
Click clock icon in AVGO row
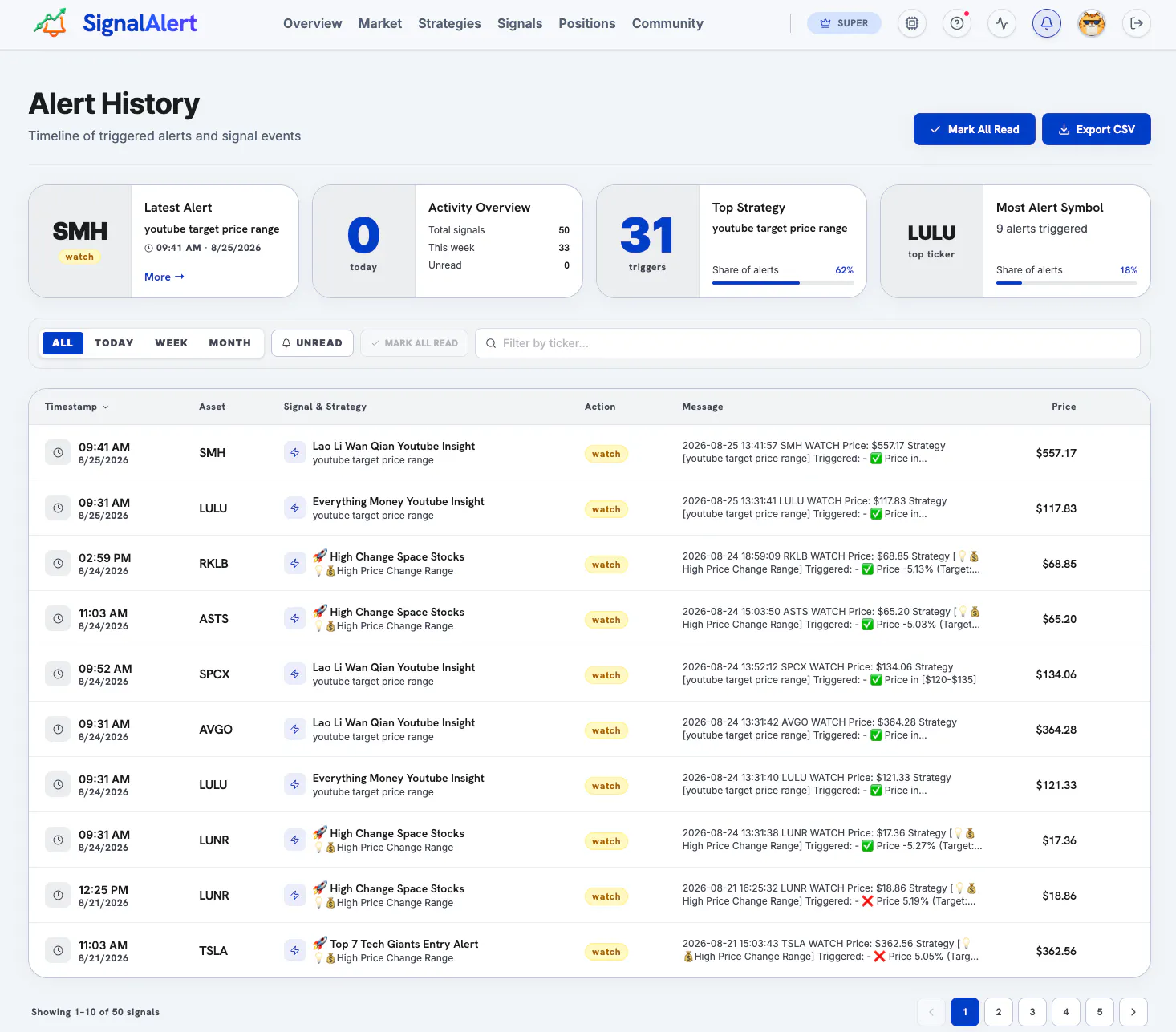[58, 730]
